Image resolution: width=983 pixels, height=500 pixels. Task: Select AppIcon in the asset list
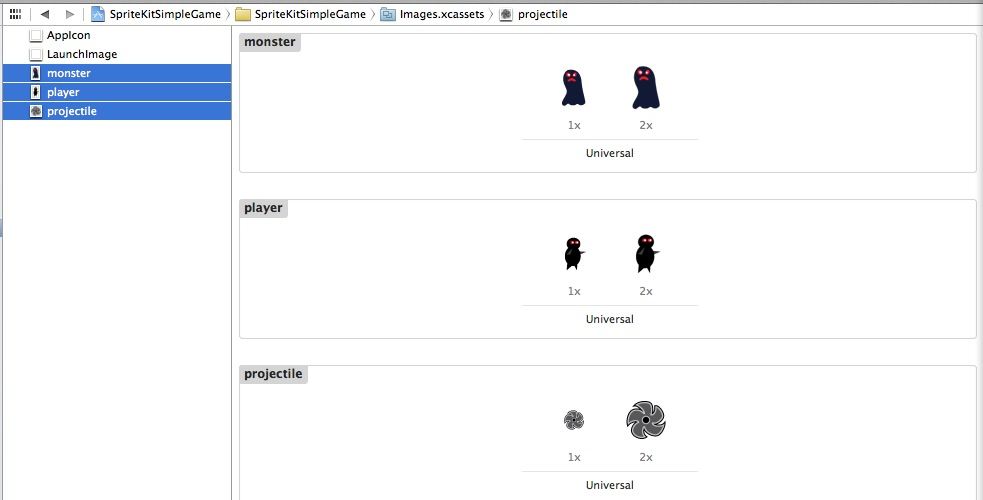click(117, 36)
